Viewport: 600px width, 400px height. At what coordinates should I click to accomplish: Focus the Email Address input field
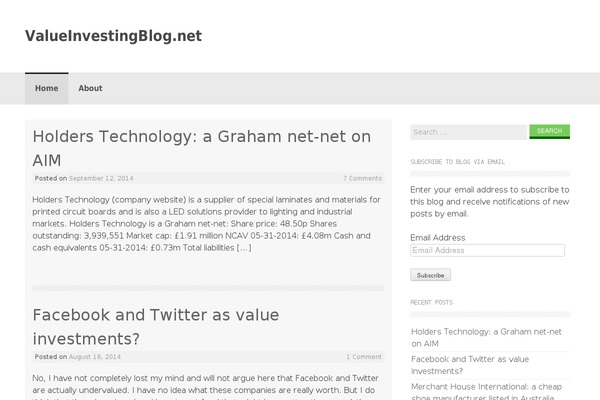(488, 250)
